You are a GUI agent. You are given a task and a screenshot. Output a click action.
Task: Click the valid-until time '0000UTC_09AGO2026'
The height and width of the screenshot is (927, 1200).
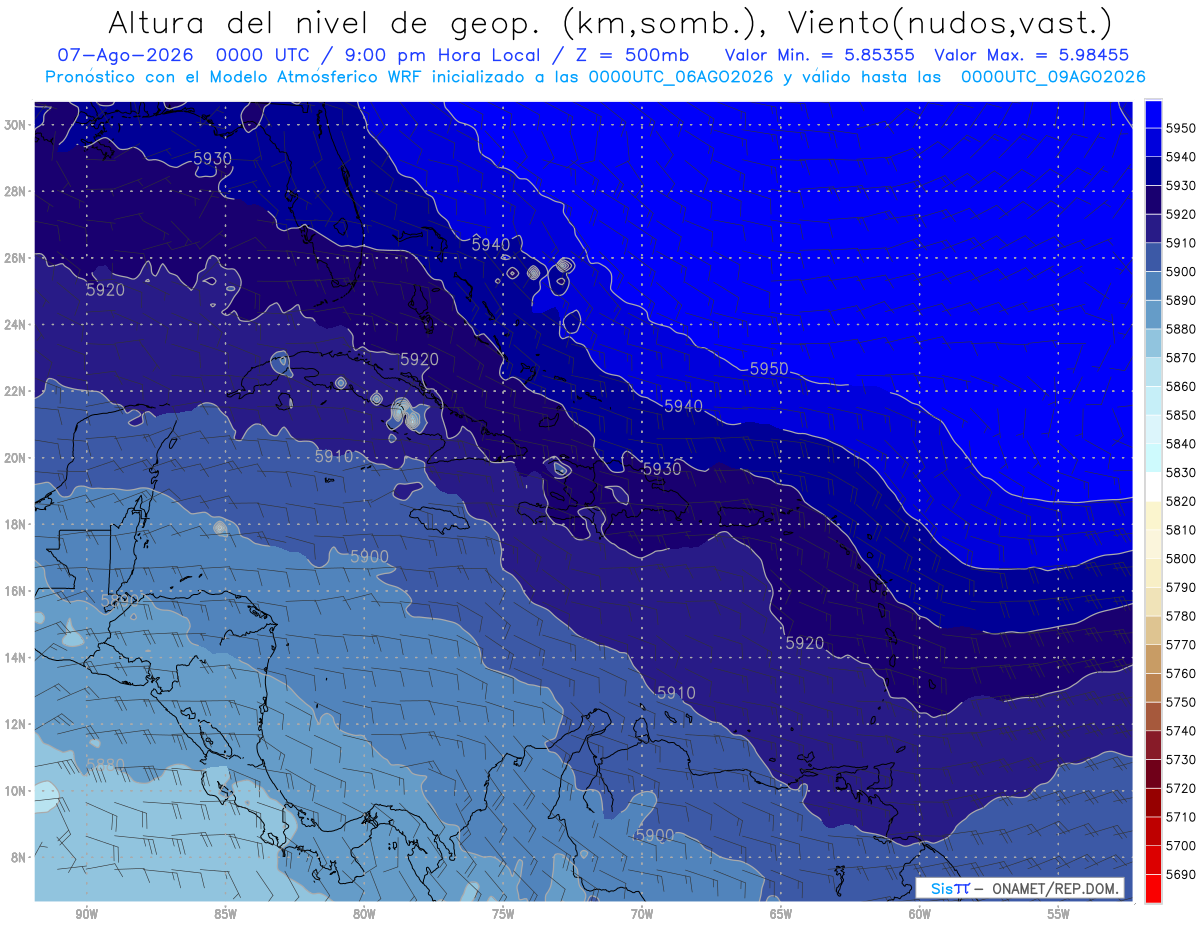click(x=1053, y=77)
